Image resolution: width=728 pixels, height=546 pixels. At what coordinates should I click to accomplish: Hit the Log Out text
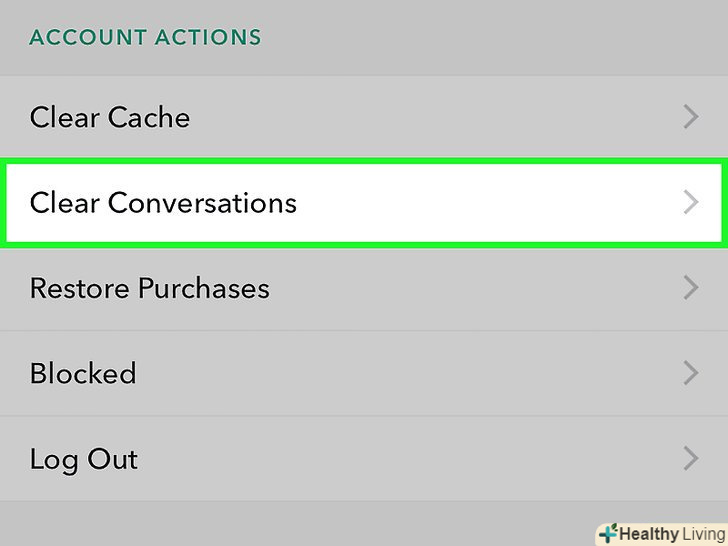[84, 460]
